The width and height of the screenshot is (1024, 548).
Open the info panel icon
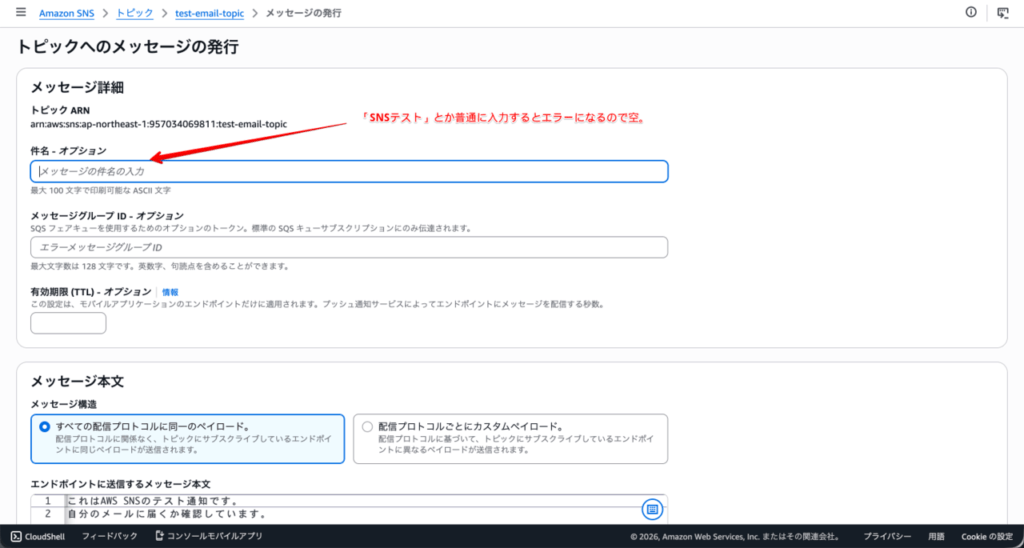[971, 12]
